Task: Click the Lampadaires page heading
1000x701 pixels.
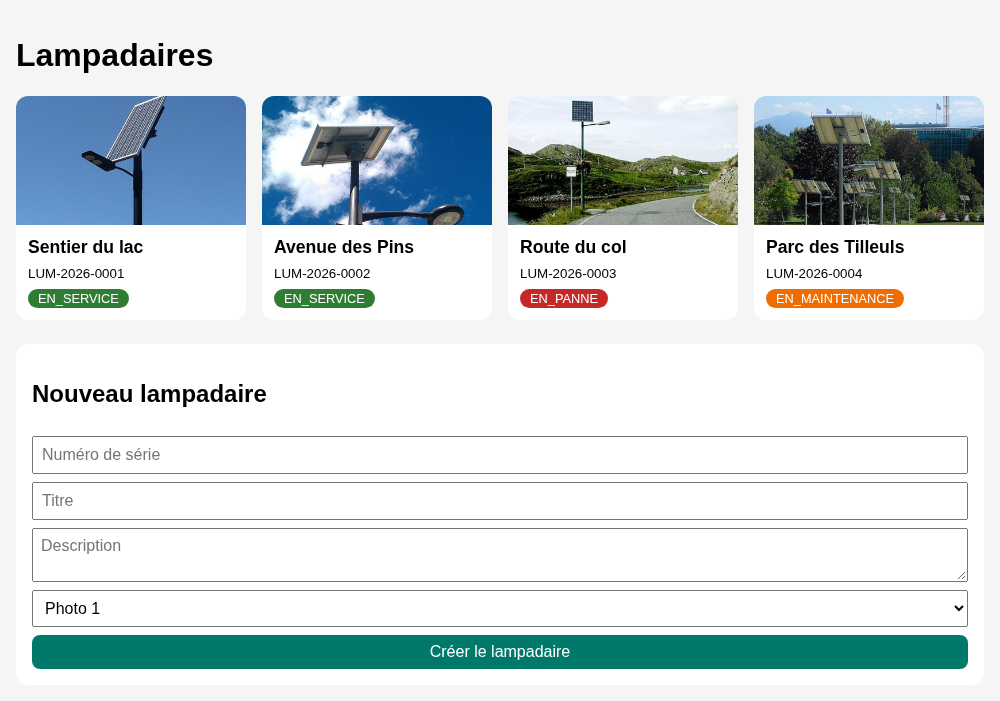Action: click(115, 55)
